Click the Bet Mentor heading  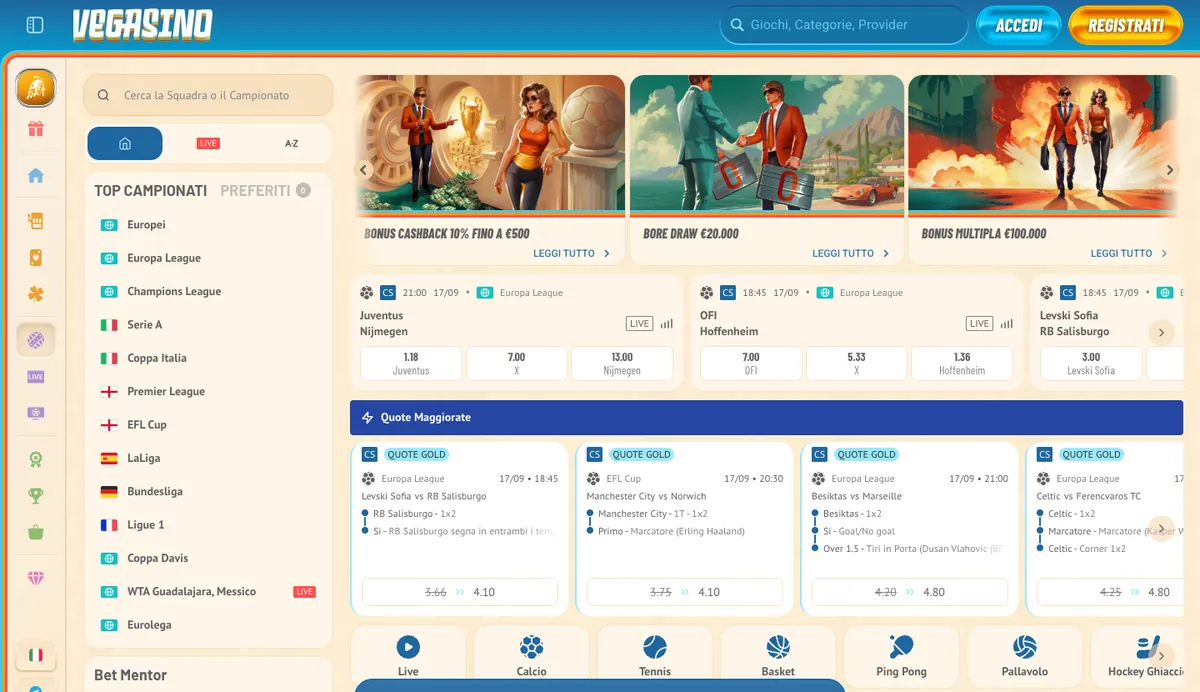coord(131,675)
